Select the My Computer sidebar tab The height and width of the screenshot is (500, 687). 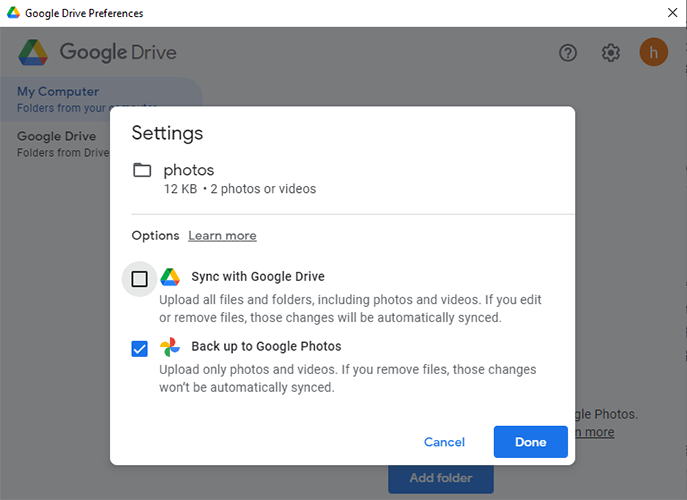point(101,99)
